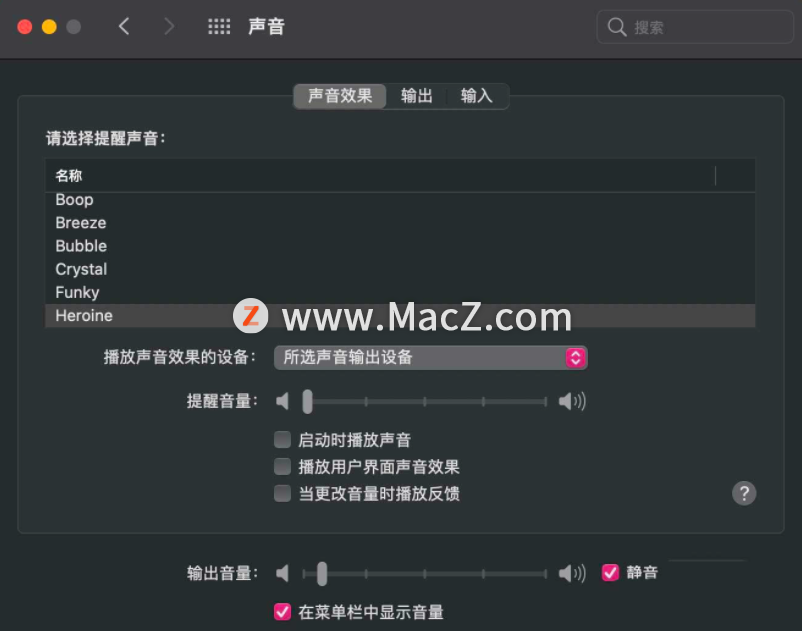Focus the 搜索 search field
The width and height of the screenshot is (802, 631).
tap(695, 27)
